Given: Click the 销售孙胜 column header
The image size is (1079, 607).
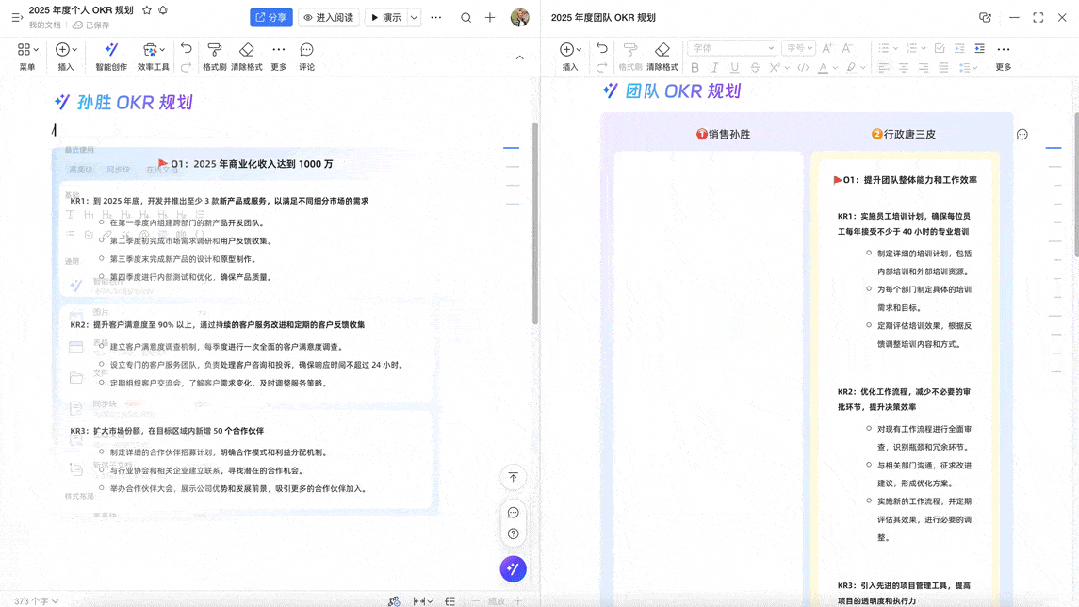Looking at the screenshot, I should [723, 134].
